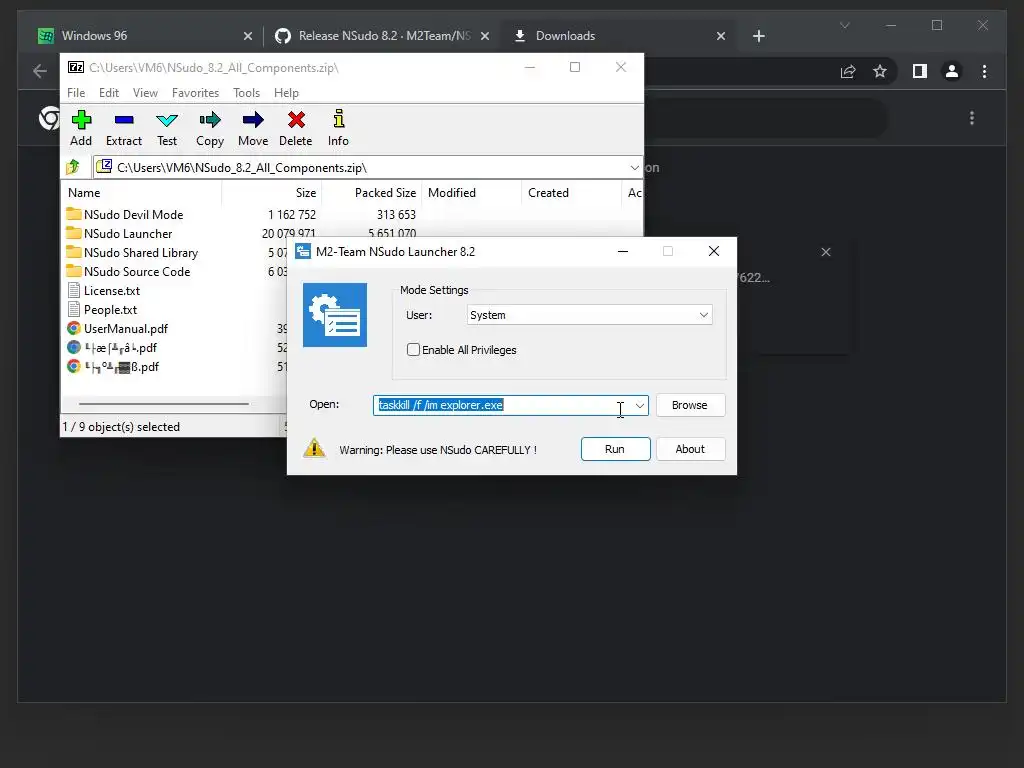Open the Downloads page more actions menu

point(972,118)
